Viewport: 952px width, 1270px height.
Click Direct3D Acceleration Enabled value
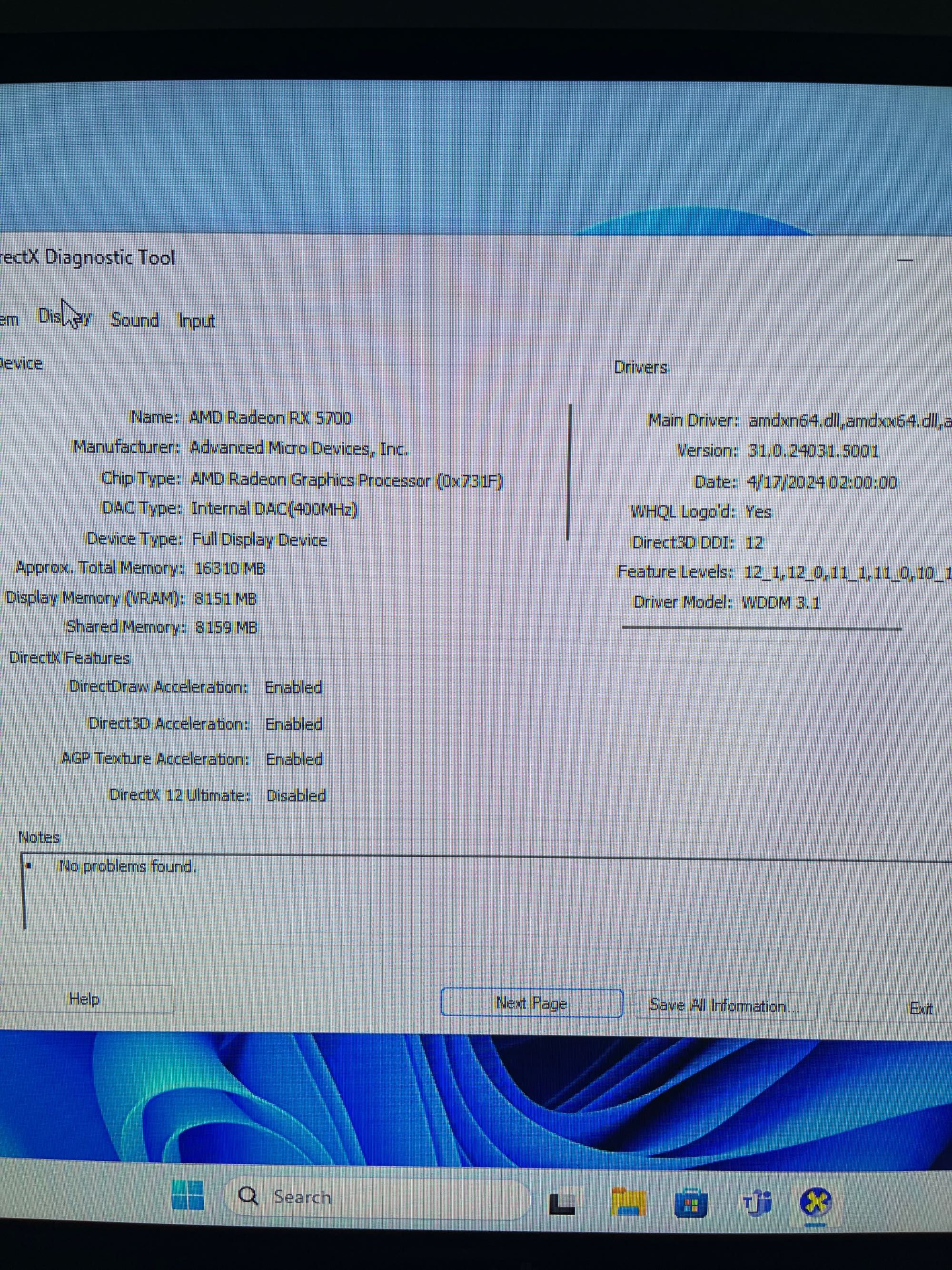(x=294, y=724)
